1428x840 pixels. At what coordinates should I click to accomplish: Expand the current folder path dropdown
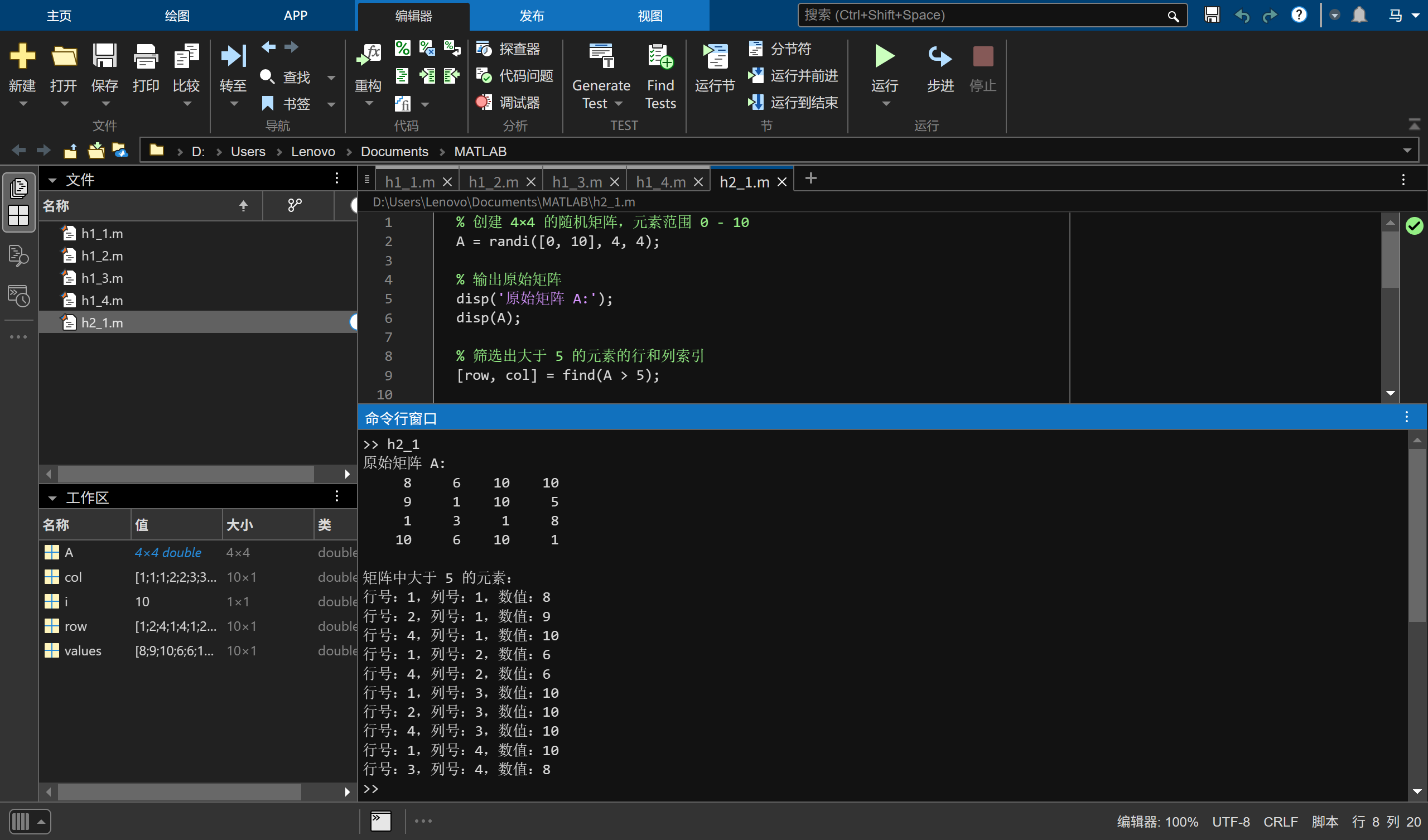pyautogui.click(x=1406, y=151)
